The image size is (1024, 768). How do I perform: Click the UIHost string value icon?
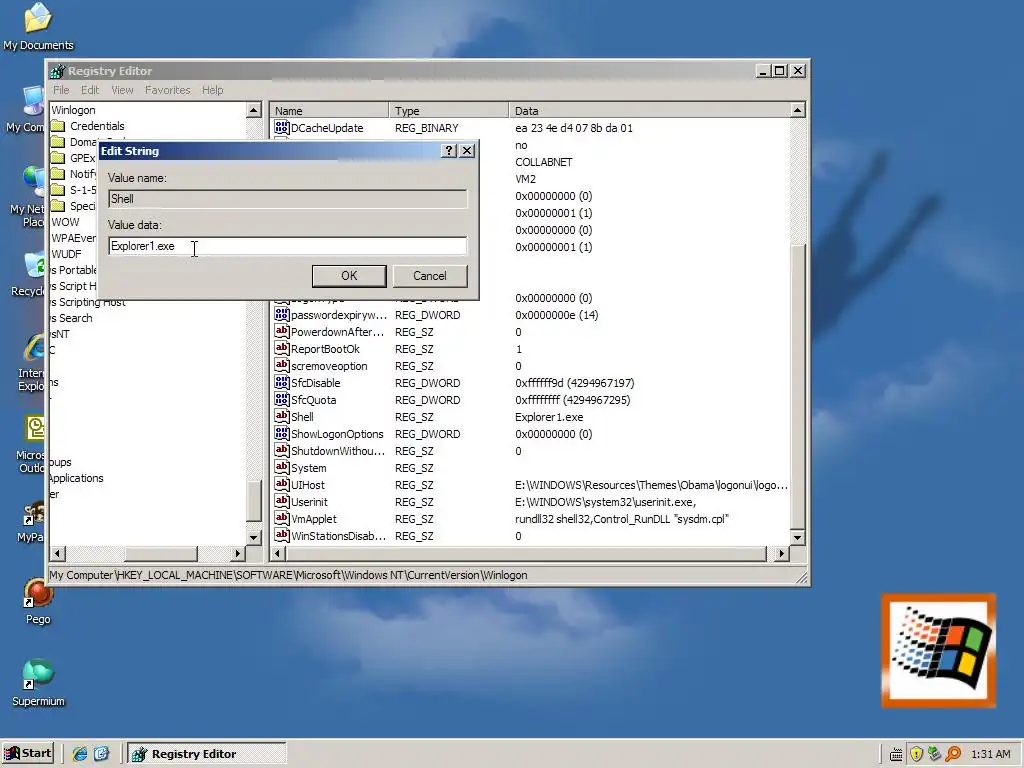point(281,484)
